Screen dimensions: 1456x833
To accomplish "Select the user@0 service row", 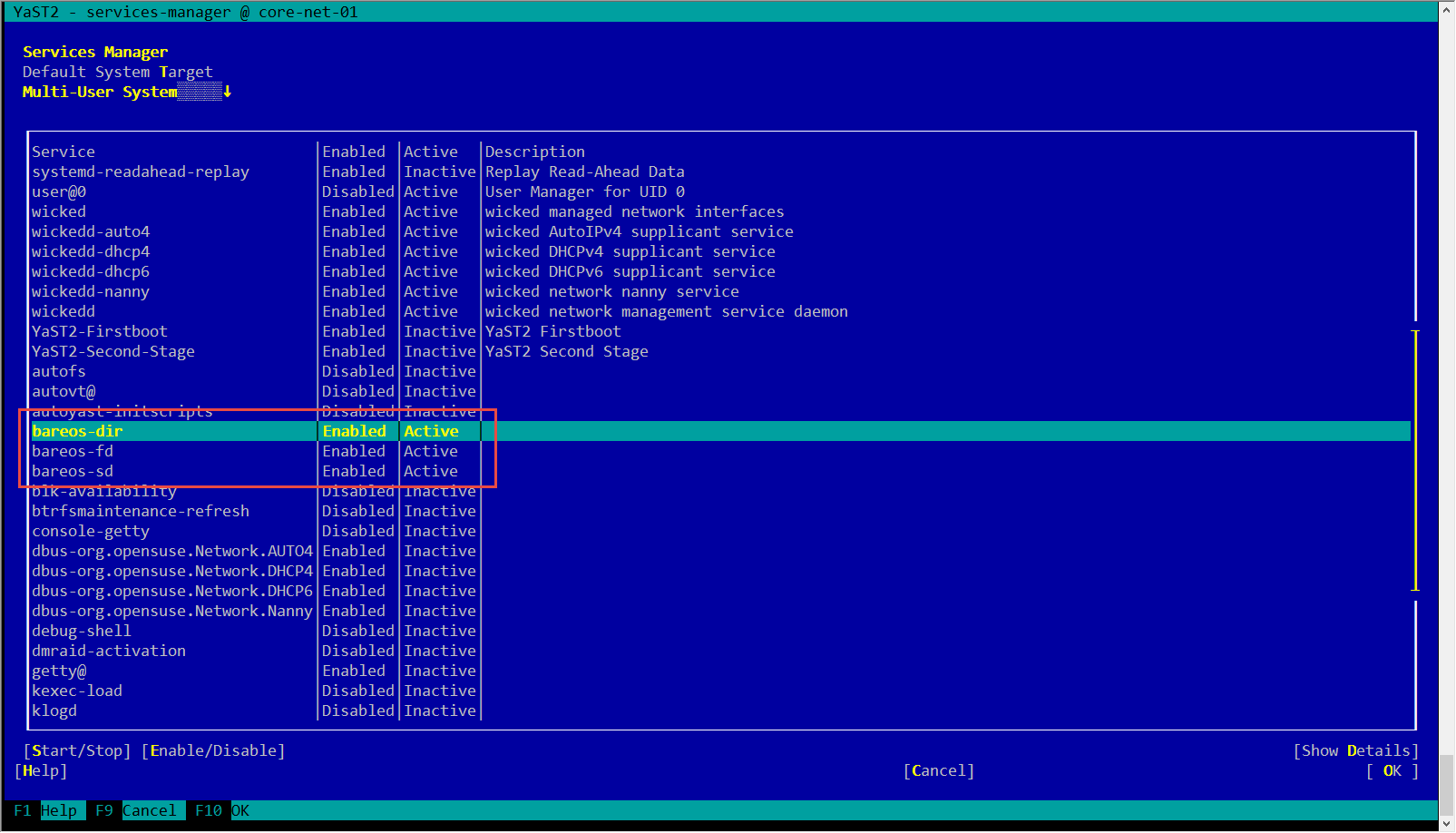I will 721,191.
